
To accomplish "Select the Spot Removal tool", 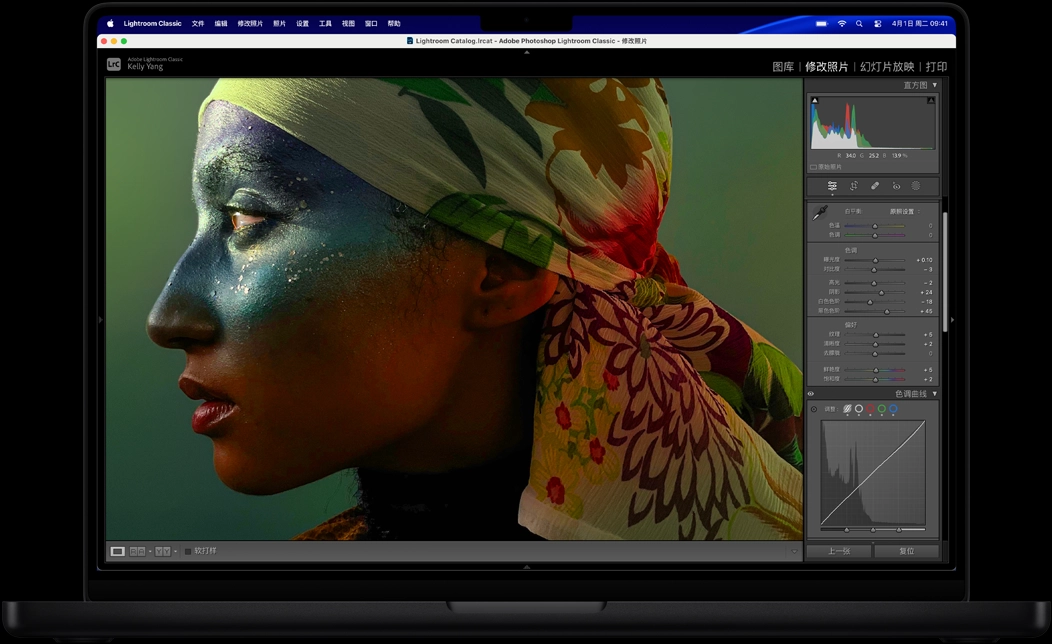I will pyautogui.click(x=875, y=186).
